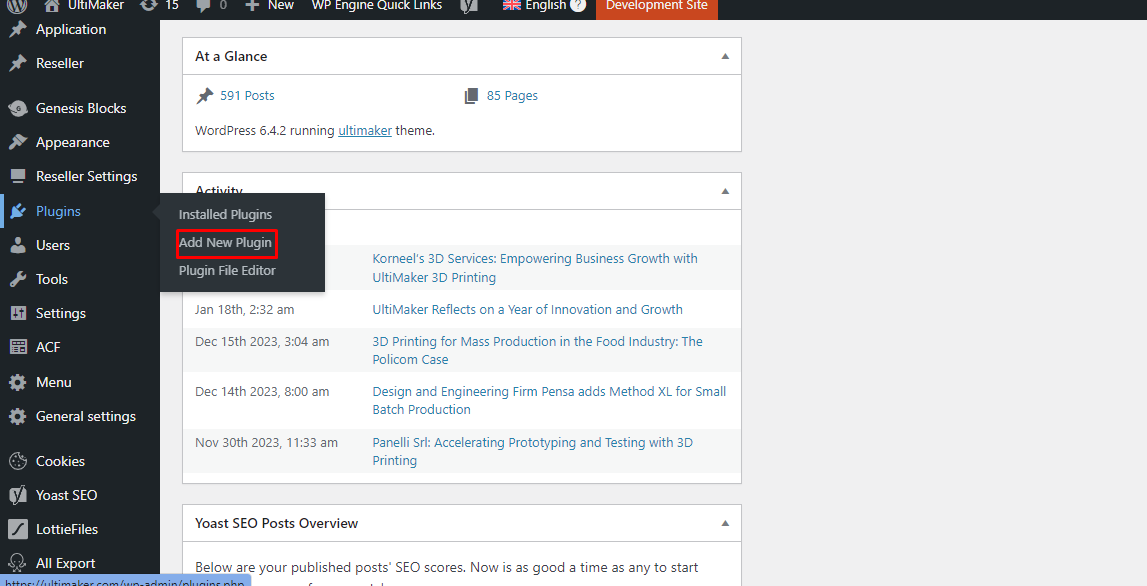The image size is (1147, 586).
Task: Open Plugin File Editor from submenu
Action: click(x=227, y=270)
